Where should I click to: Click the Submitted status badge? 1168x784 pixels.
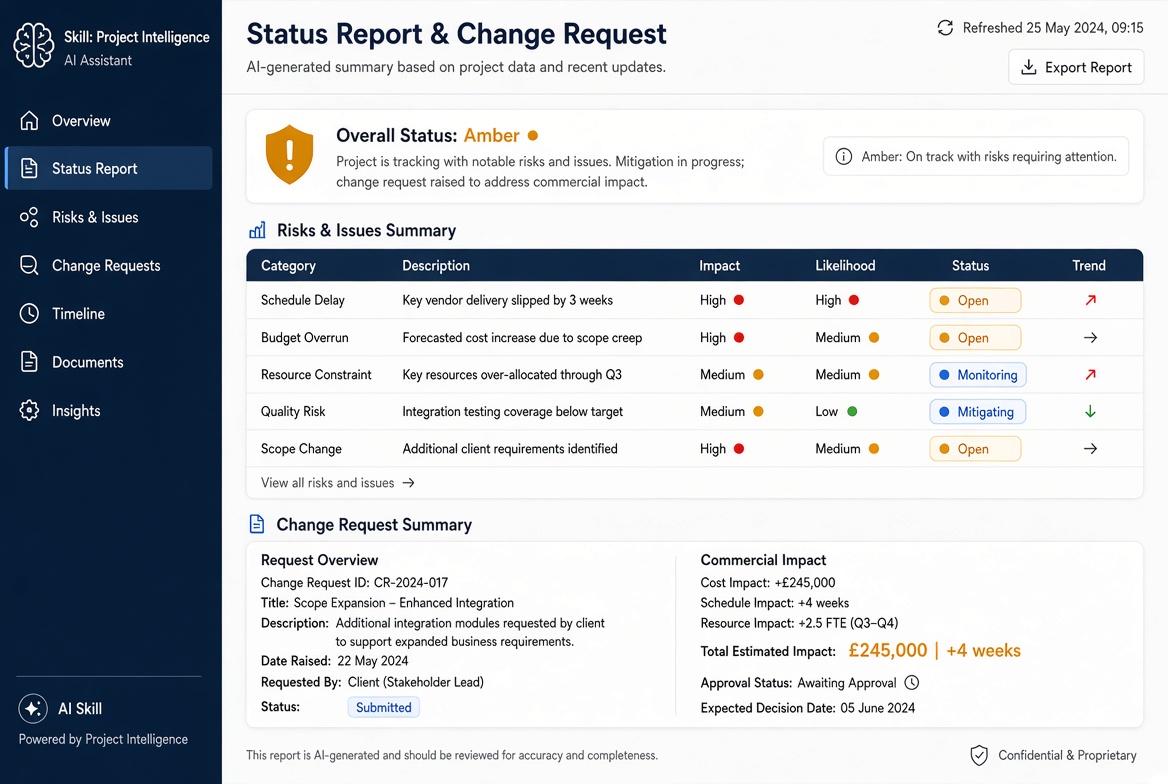pos(384,707)
